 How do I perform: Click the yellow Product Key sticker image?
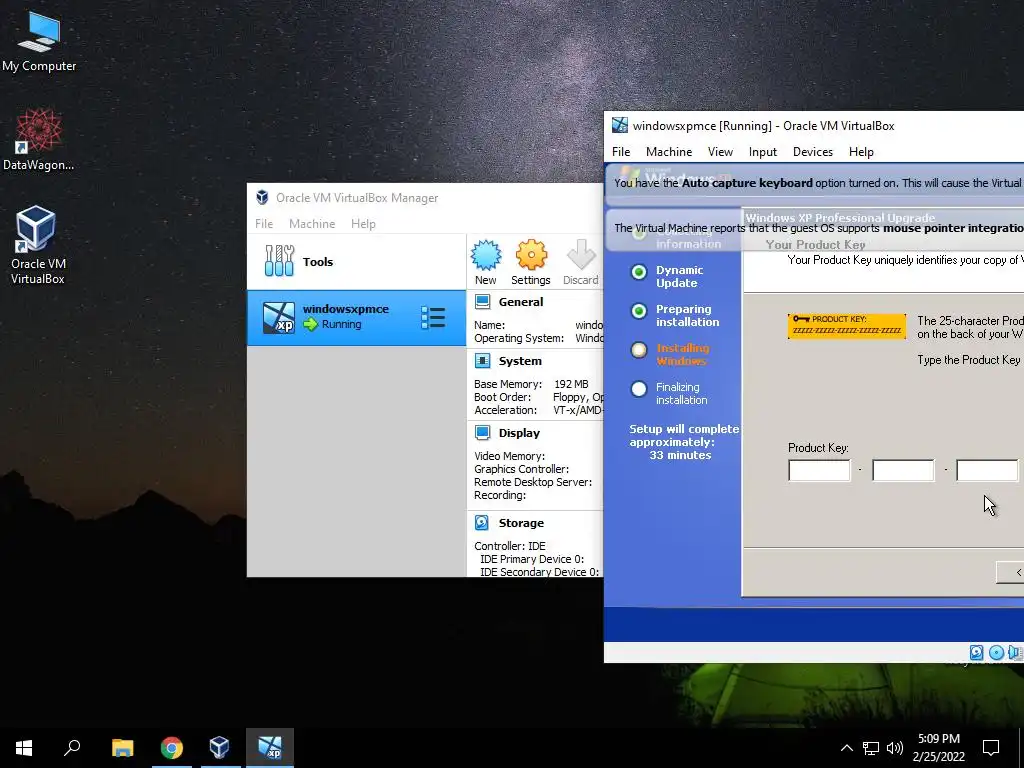(x=847, y=326)
